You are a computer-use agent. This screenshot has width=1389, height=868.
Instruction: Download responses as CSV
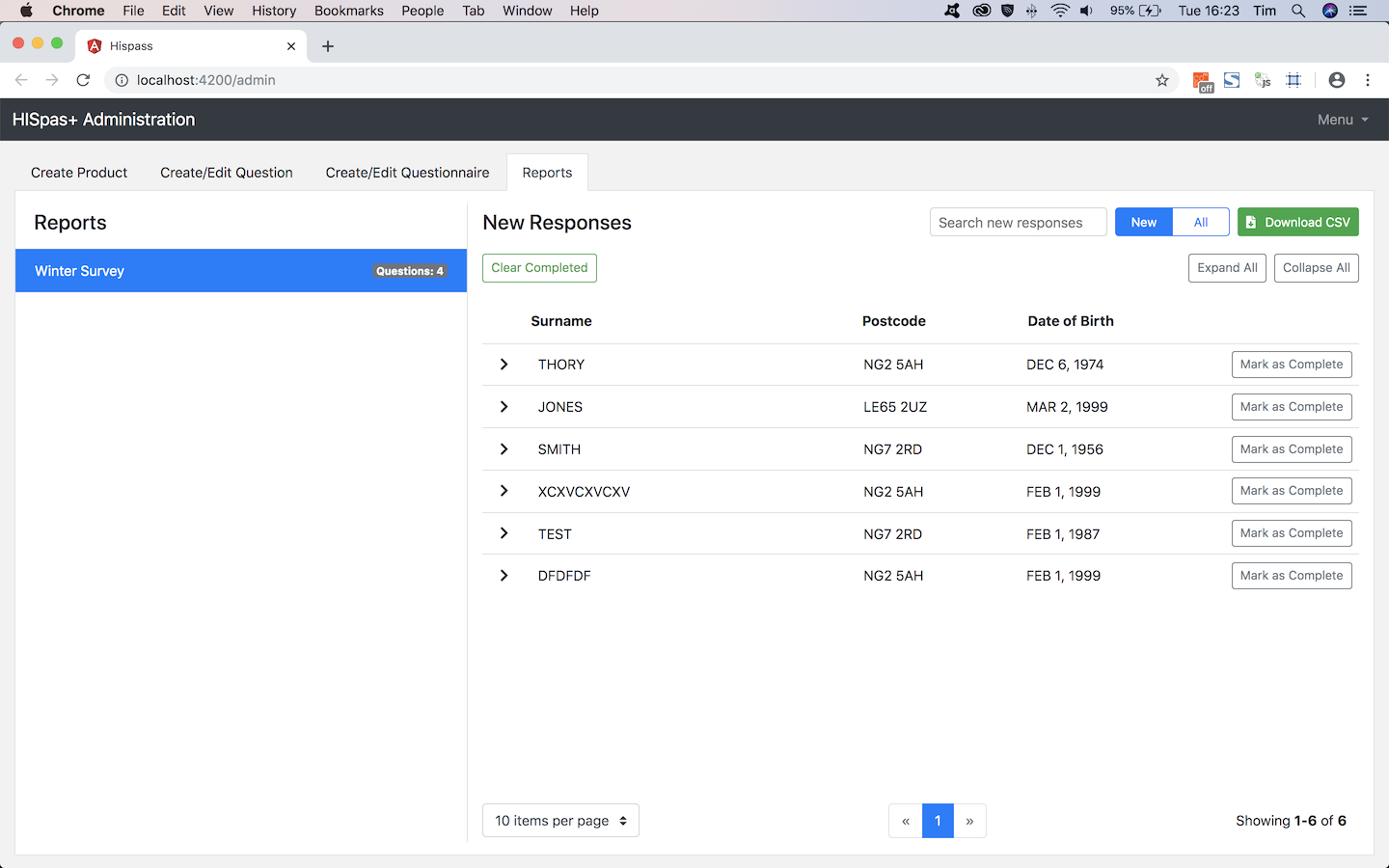pos(1297,222)
